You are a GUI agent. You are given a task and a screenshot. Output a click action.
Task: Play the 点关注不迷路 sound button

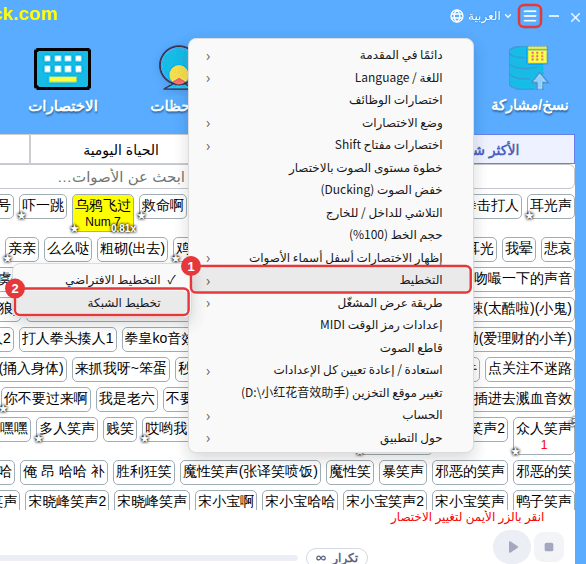click(x=530, y=369)
